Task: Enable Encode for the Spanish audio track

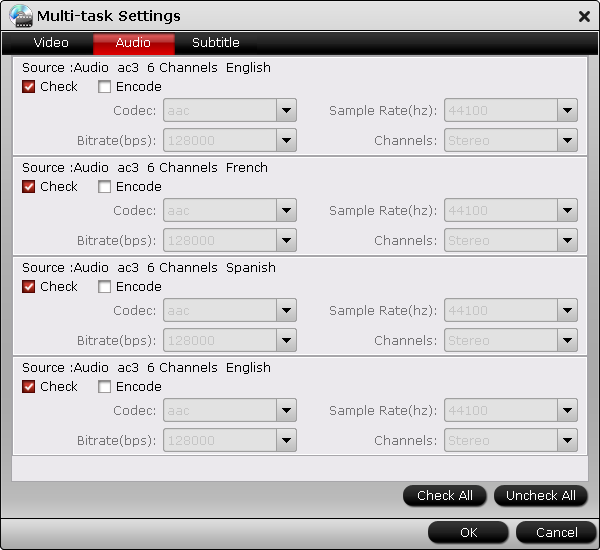Action: click(x=104, y=287)
